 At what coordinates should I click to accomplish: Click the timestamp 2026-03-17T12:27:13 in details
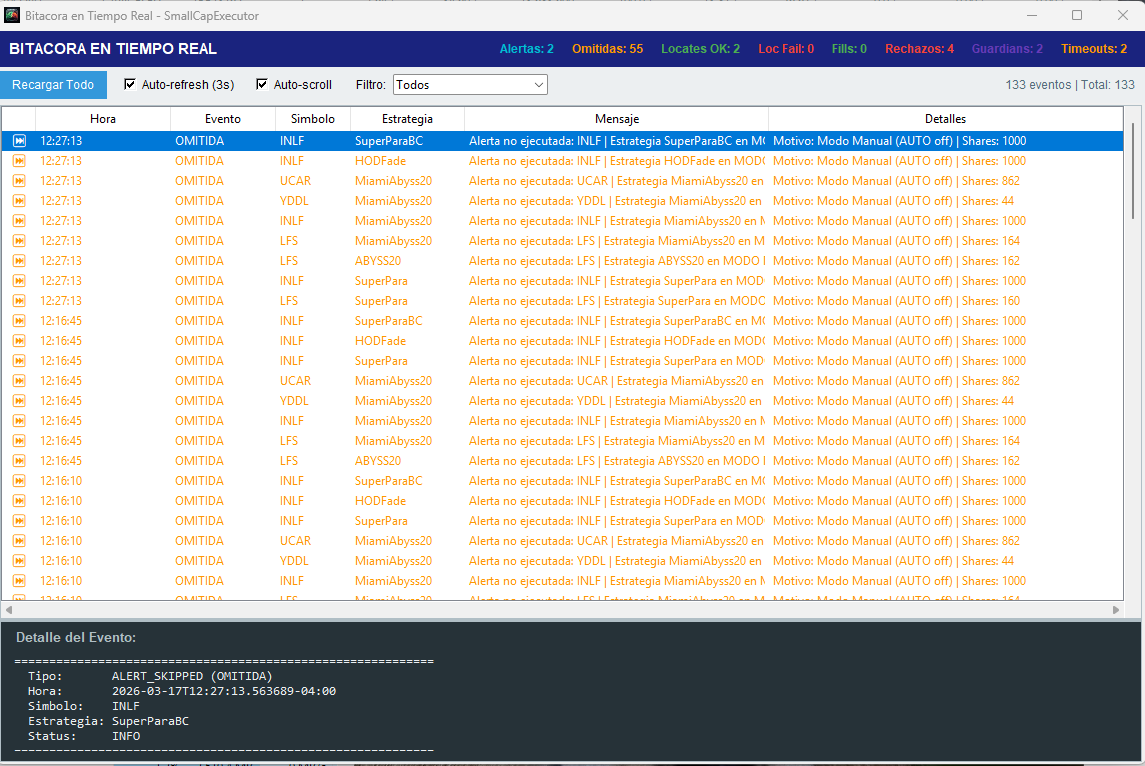pos(223,691)
